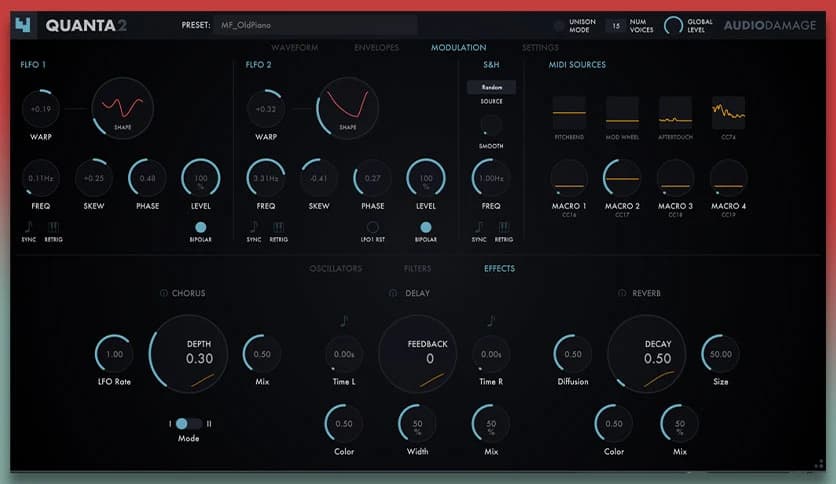The width and height of the screenshot is (836, 484).
Task: Toggle S&H sync note icon
Action: pyautogui.click(x=479, y=228)
